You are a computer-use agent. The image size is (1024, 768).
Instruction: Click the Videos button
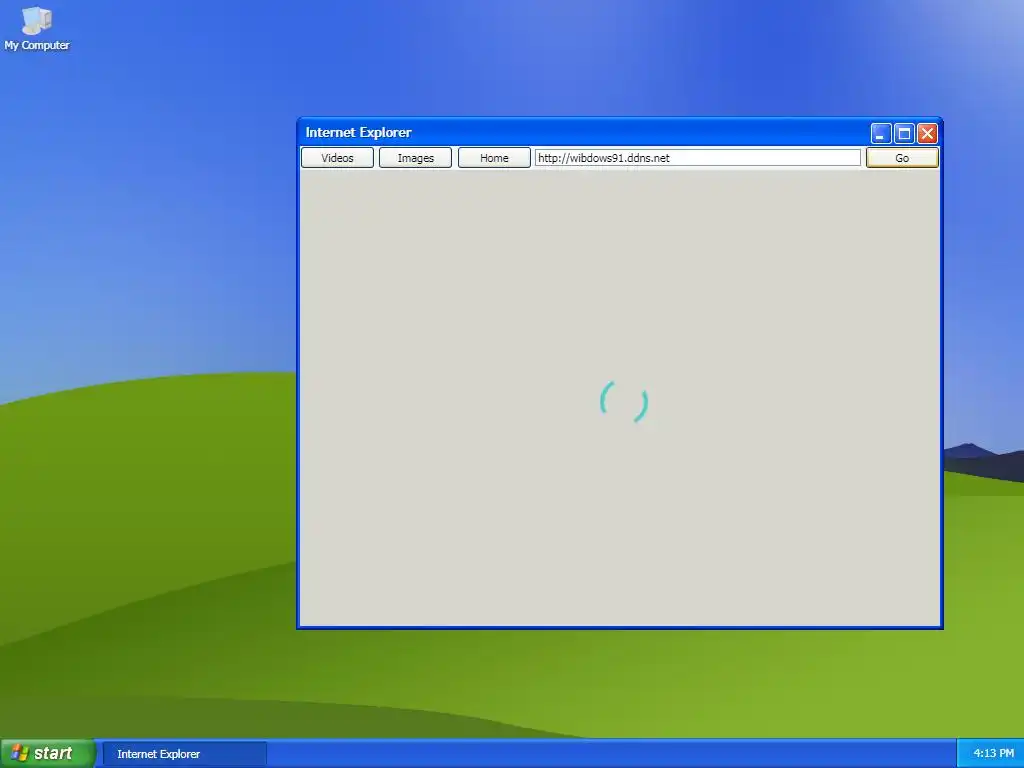[337, 158]
